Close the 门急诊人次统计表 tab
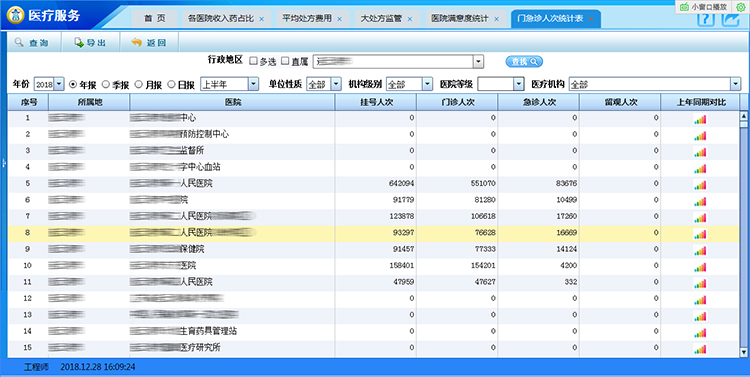 tap(591, 19)
